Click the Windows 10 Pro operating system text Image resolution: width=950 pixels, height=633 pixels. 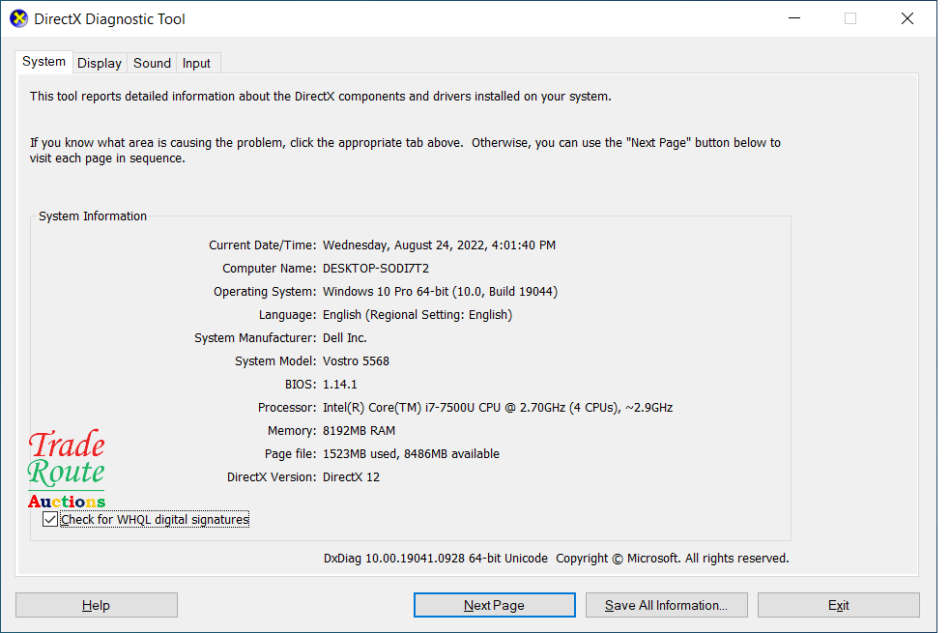click(439, 292)
